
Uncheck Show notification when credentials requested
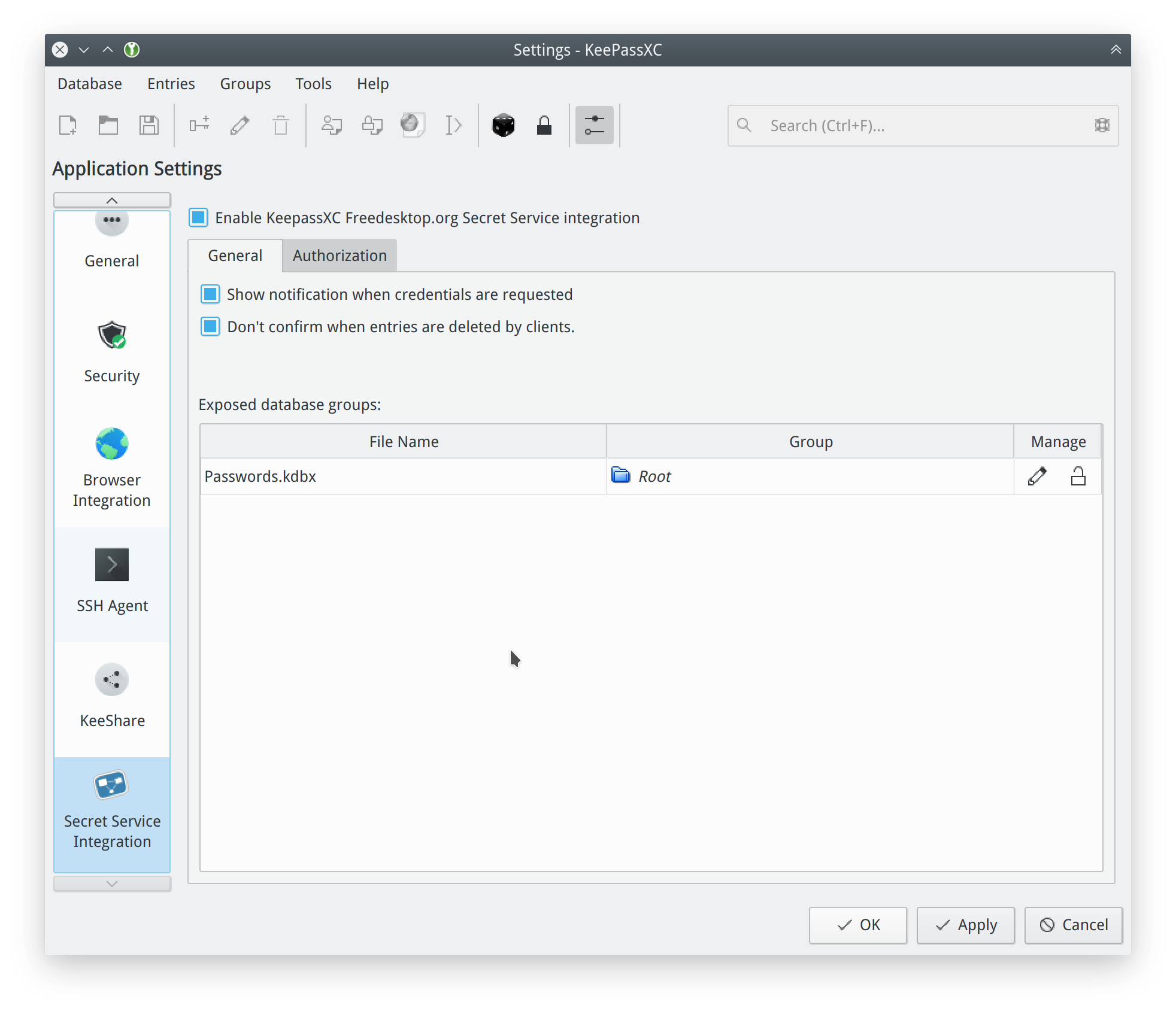pyautogui.click(x=210, y=295)
